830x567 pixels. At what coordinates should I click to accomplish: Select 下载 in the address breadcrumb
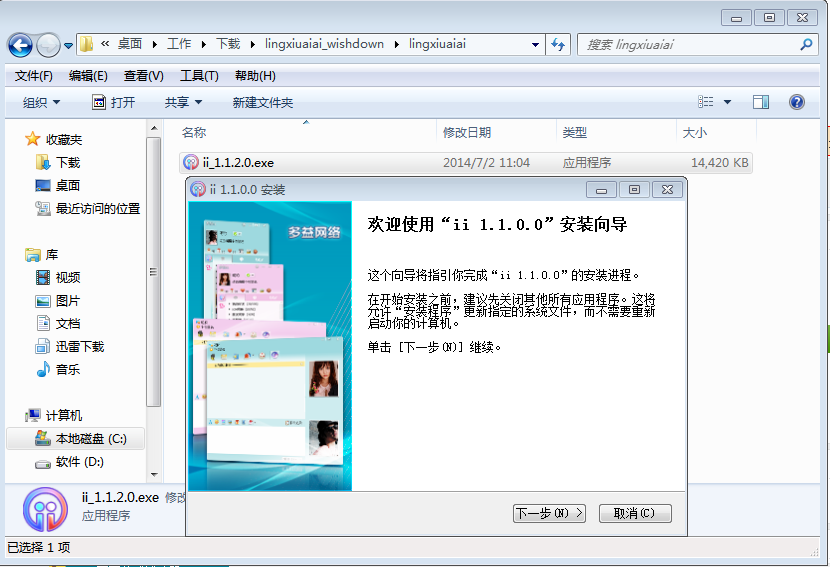(x=228, y=44)
